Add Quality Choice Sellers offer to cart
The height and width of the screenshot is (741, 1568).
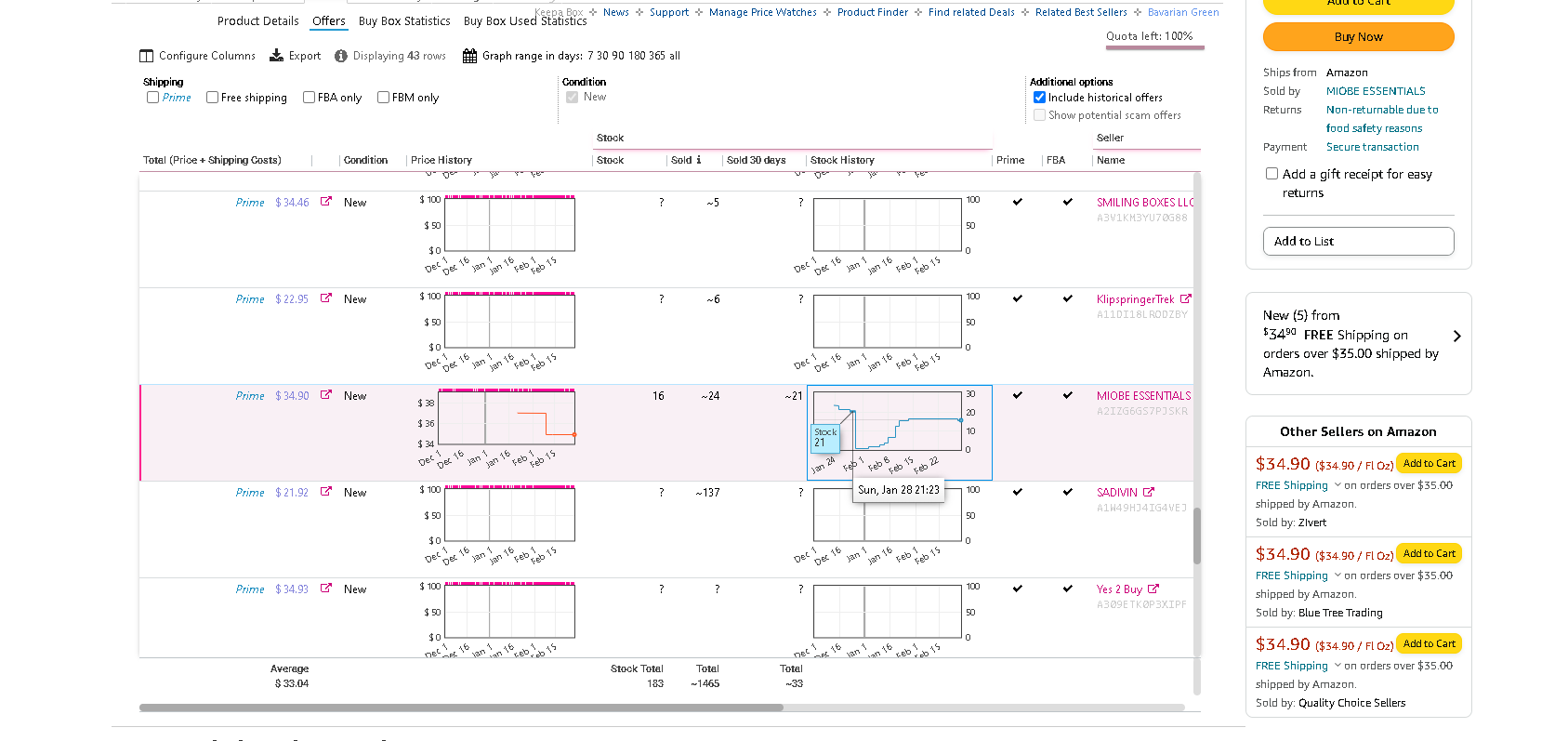(x=1429, y=643)
